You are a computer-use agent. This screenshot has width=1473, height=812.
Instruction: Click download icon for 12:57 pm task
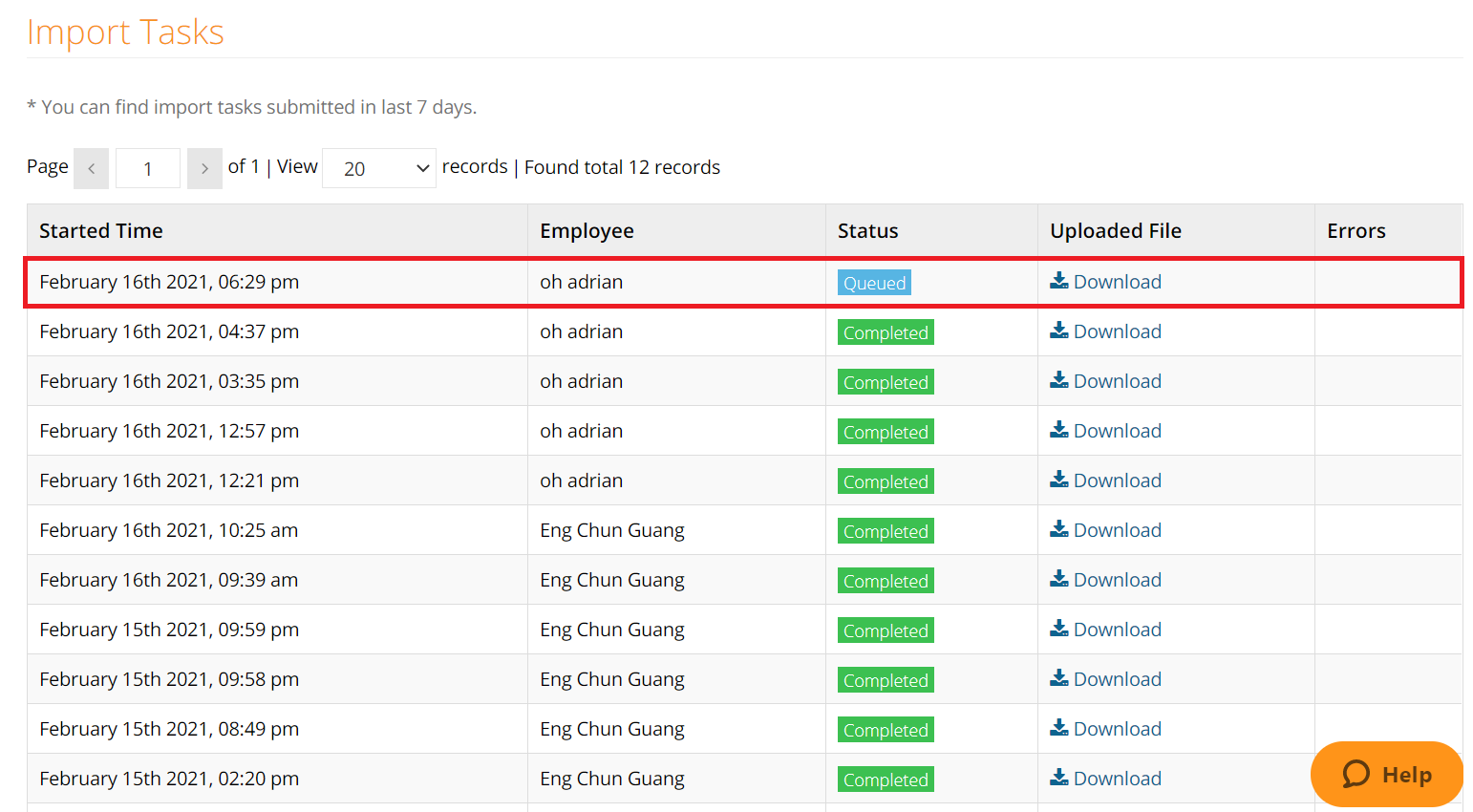(1058, 430)
